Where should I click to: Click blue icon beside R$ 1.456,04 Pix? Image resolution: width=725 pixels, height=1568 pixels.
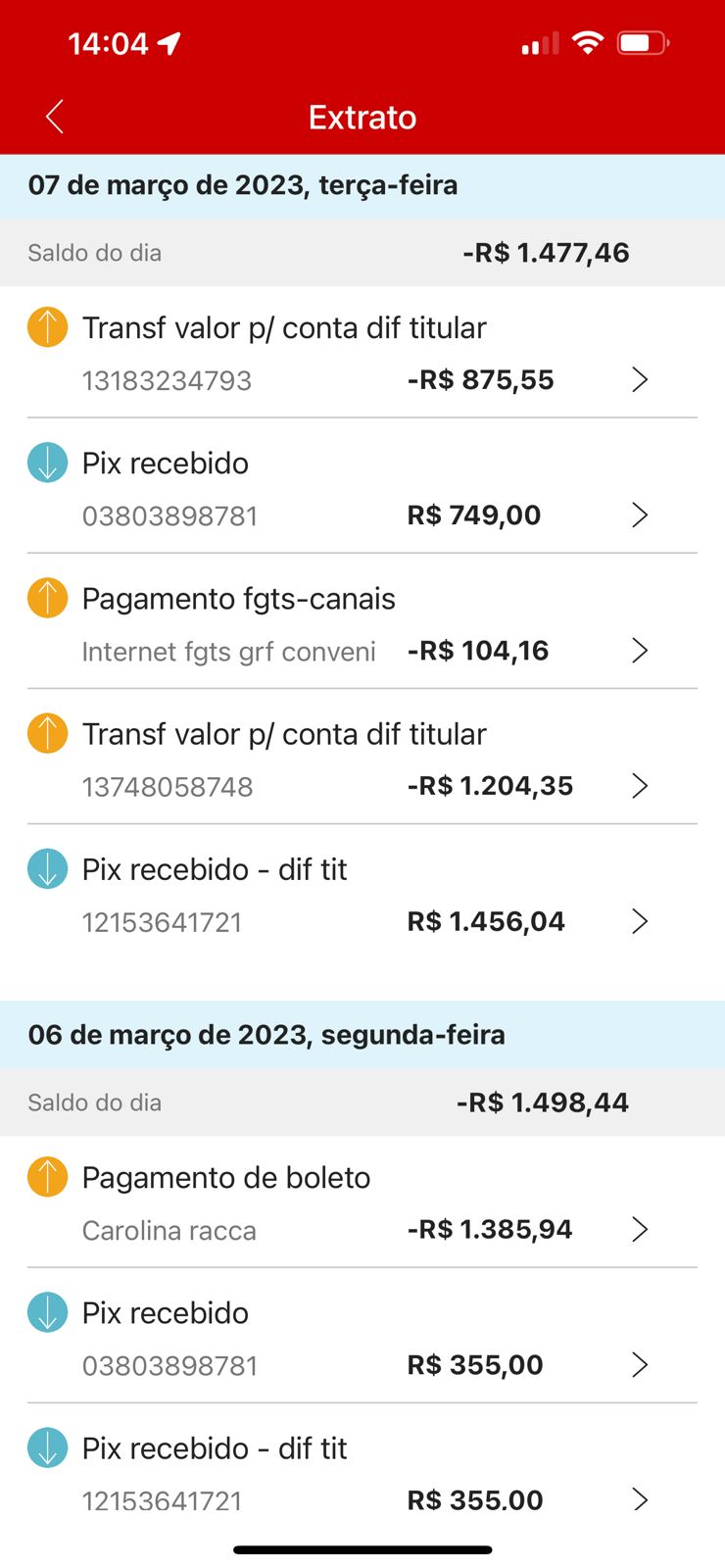(47, 868)
